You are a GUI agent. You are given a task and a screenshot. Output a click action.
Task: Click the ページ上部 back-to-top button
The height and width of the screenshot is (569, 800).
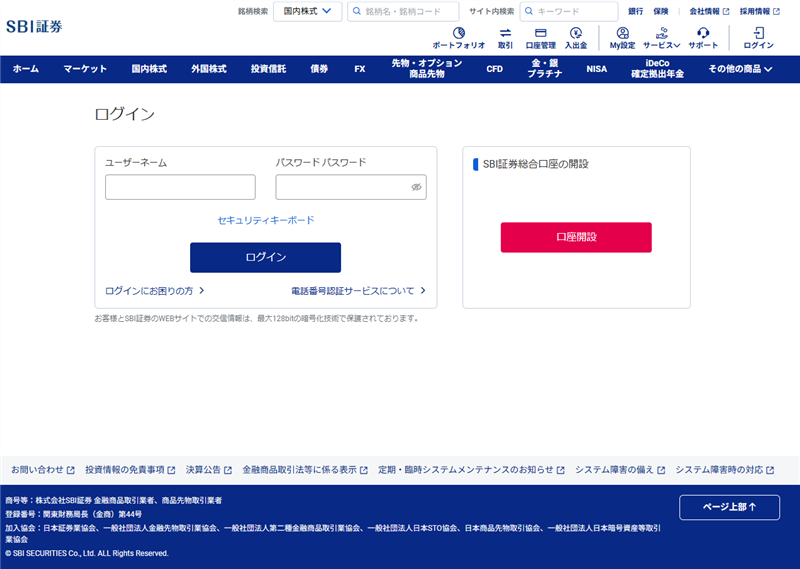[729, 507]
